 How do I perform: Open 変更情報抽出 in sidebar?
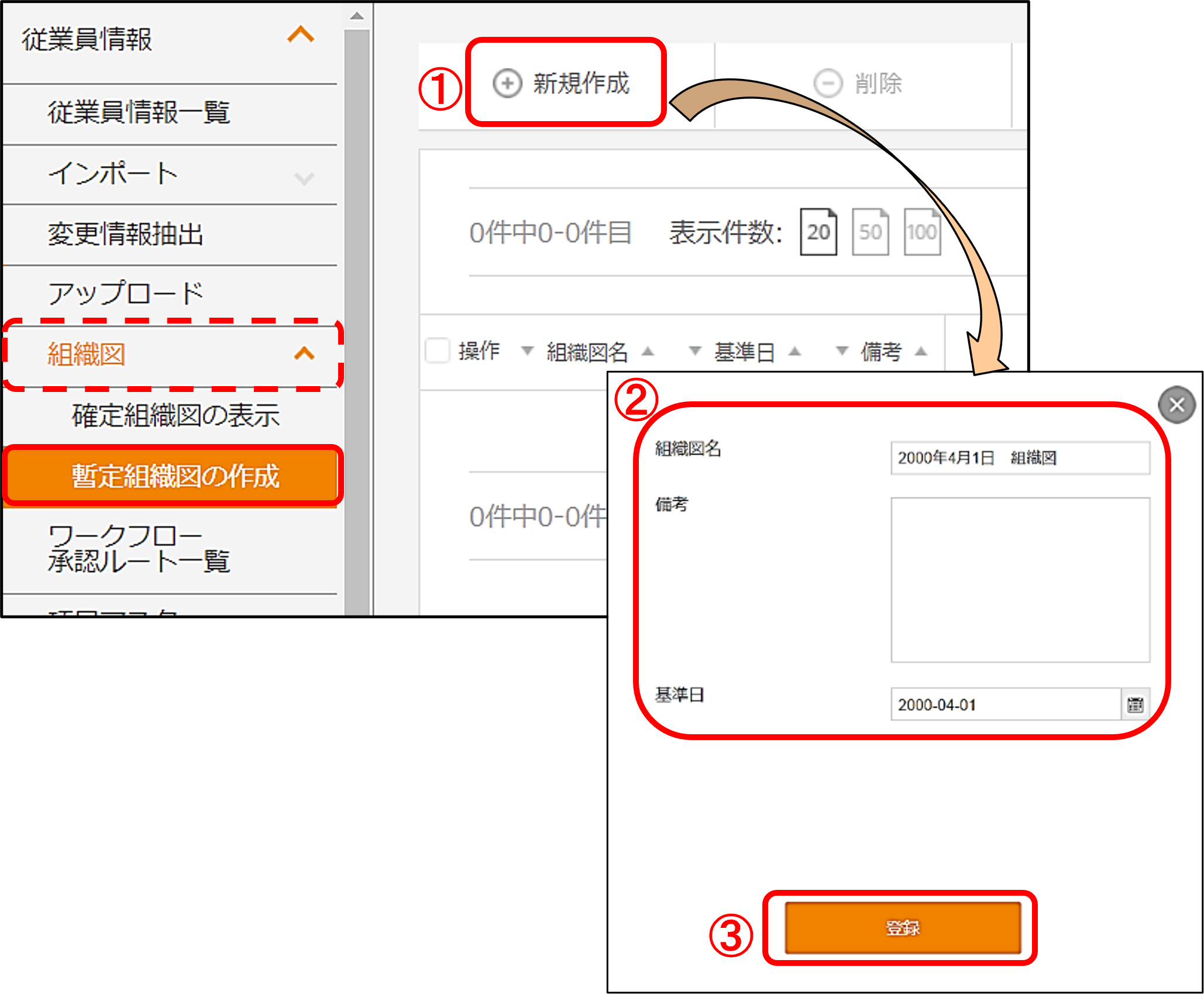pyautogui.click(x=125, y=234)
